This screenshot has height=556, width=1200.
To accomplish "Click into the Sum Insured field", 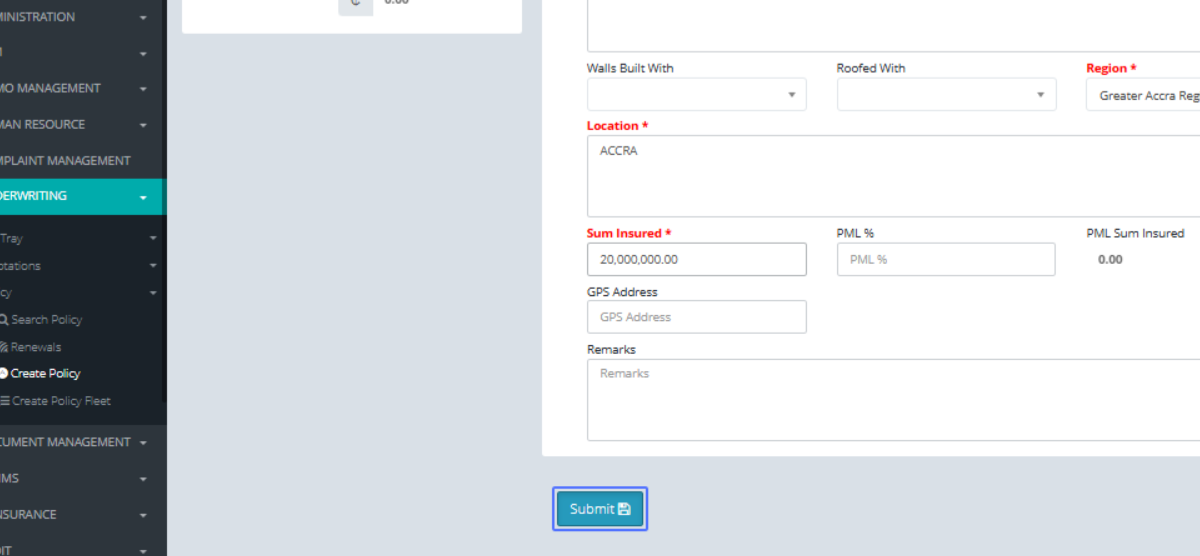I will coord(696,259).
